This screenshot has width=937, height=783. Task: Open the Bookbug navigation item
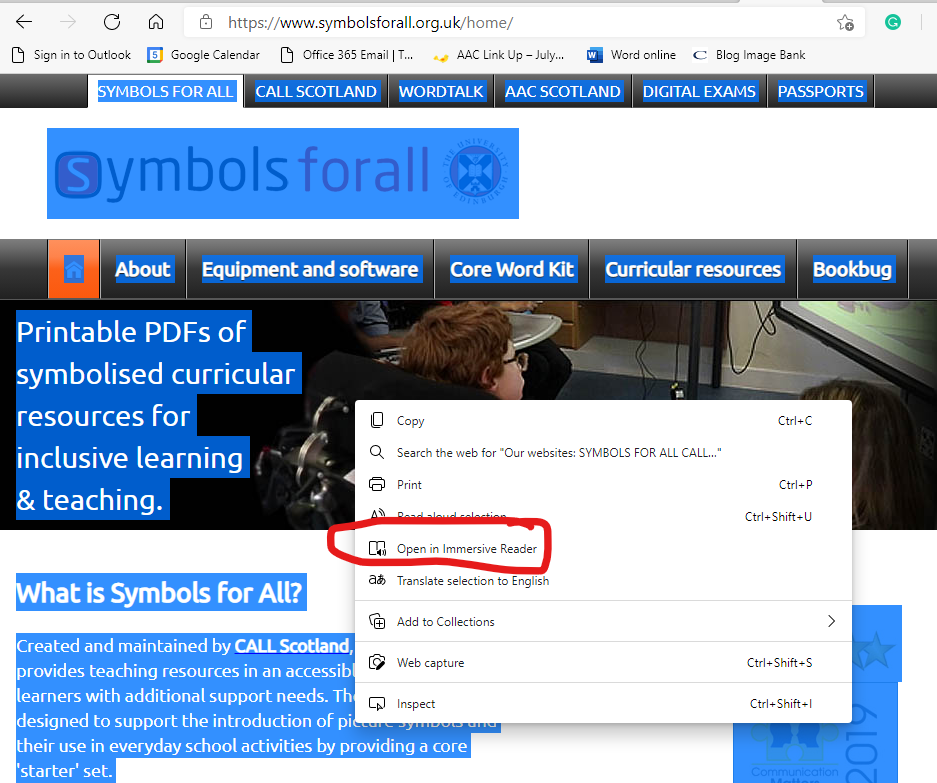click(853, 269)
